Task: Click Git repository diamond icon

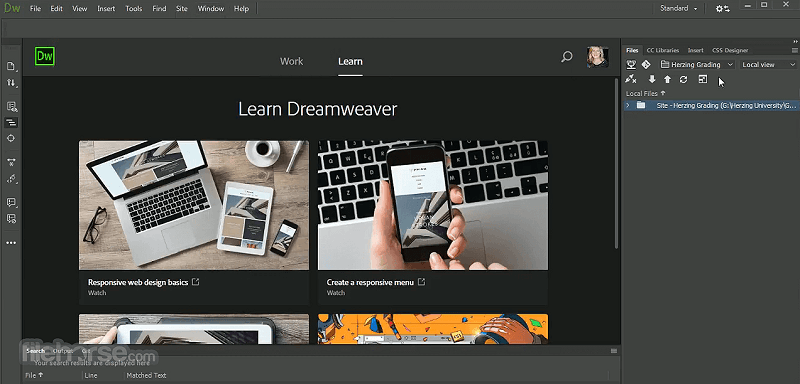Action: coord(646,64)
